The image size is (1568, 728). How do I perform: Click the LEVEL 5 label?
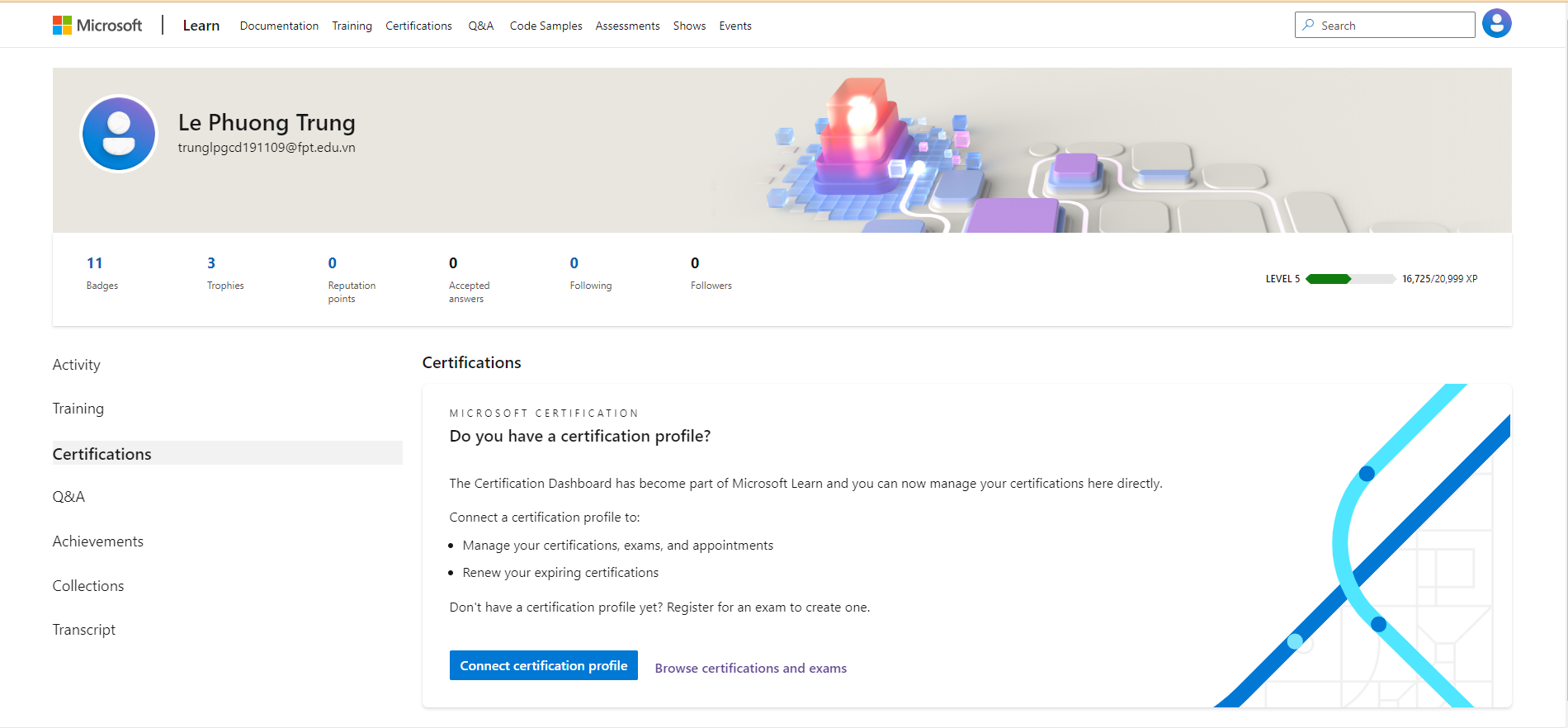pos(1282,279)
